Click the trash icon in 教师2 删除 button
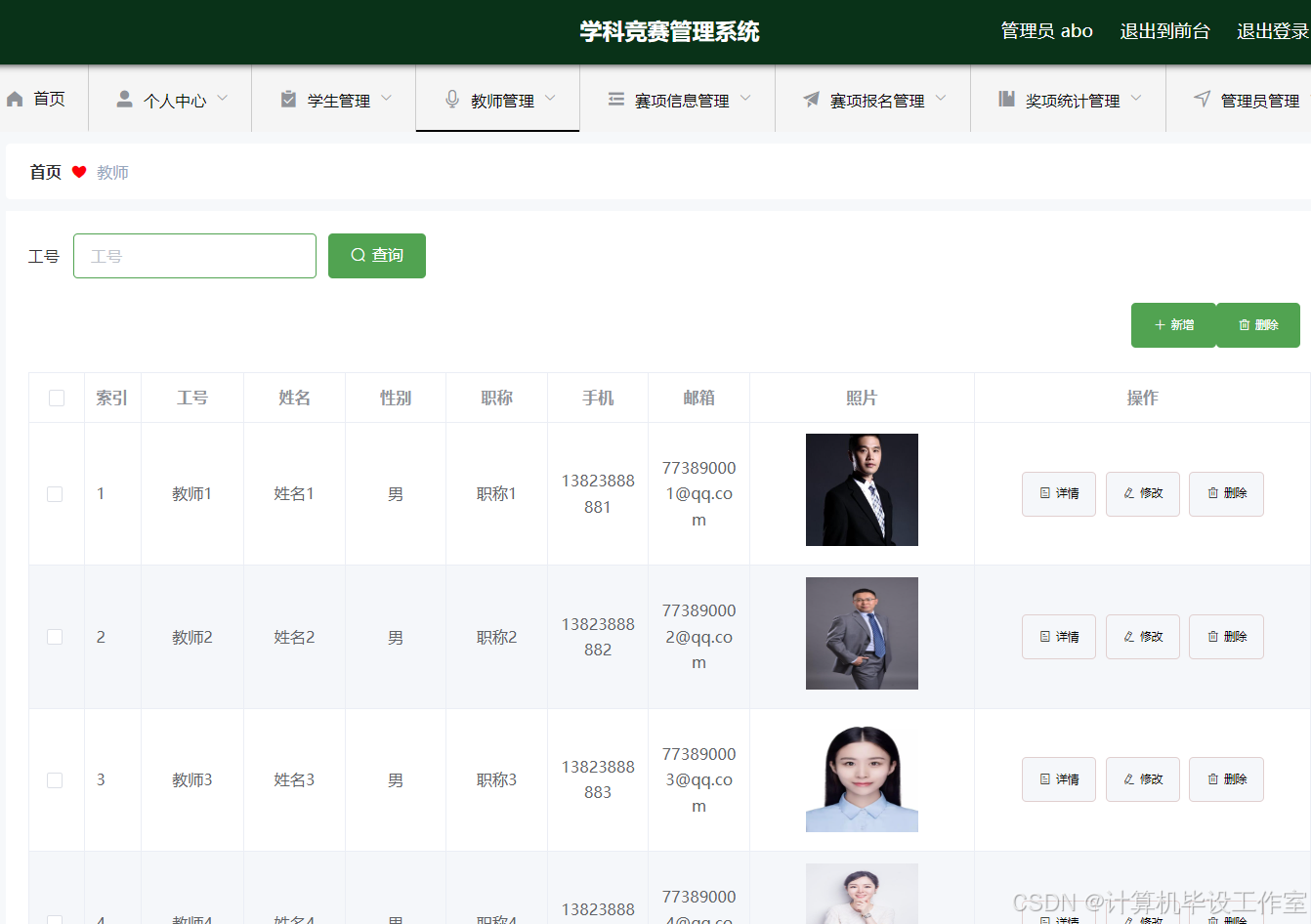The image size is (1311, 924). tap(1212, 636)
